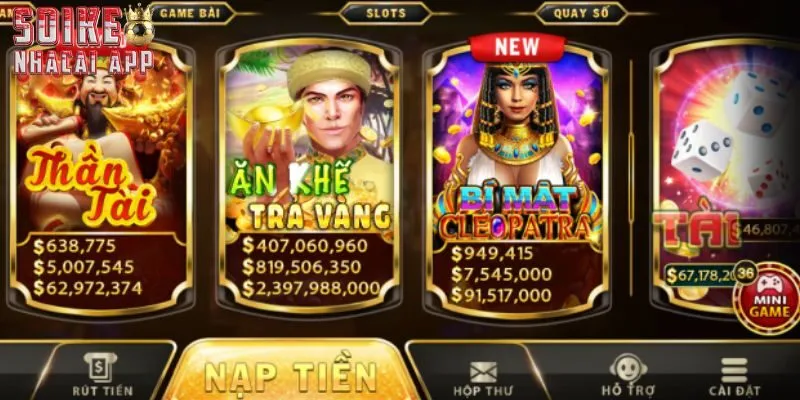Open the Hộp Thư mailbox envelope icon

click(483, 372)
